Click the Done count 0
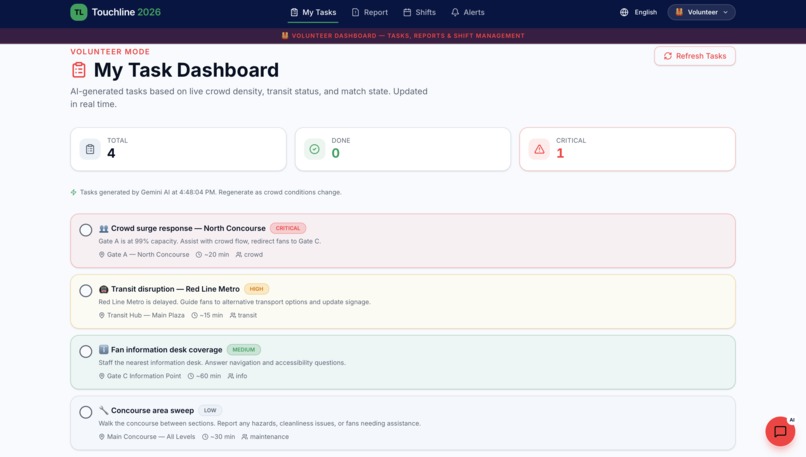This screenshot has height=457, width=806. [x=335, y=153]
